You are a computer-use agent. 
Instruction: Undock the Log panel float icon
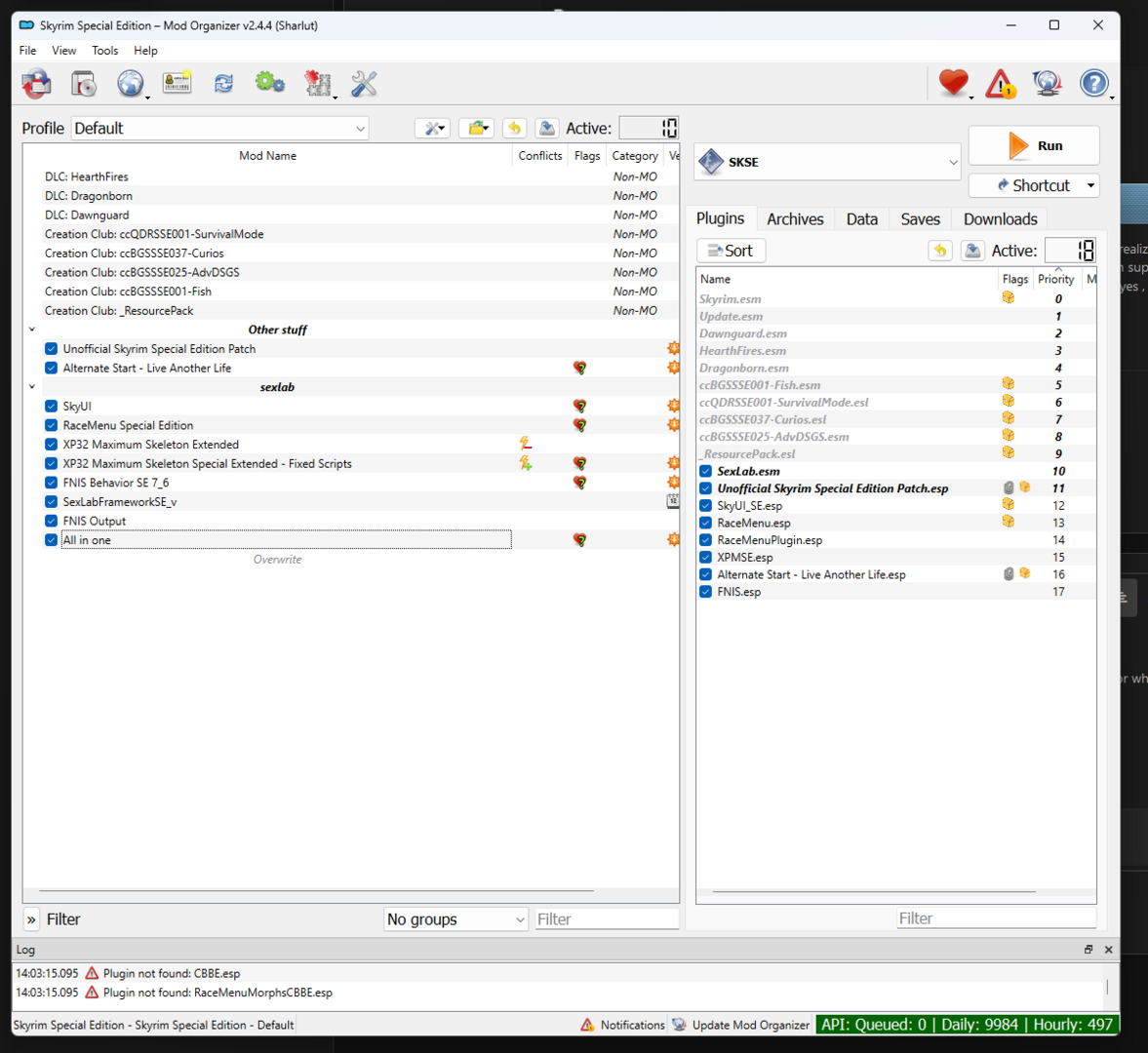pyautogui.click(x=1089, y=949)
